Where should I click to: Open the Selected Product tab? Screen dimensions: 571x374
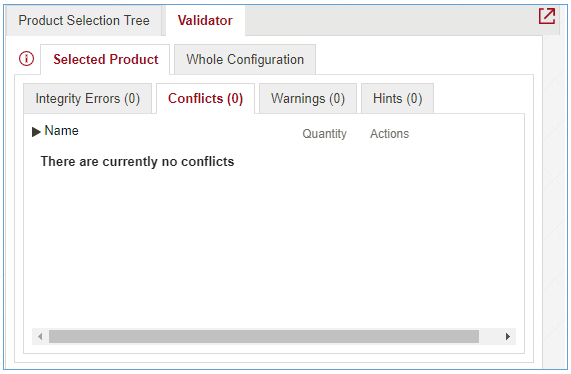pos(105,59)
